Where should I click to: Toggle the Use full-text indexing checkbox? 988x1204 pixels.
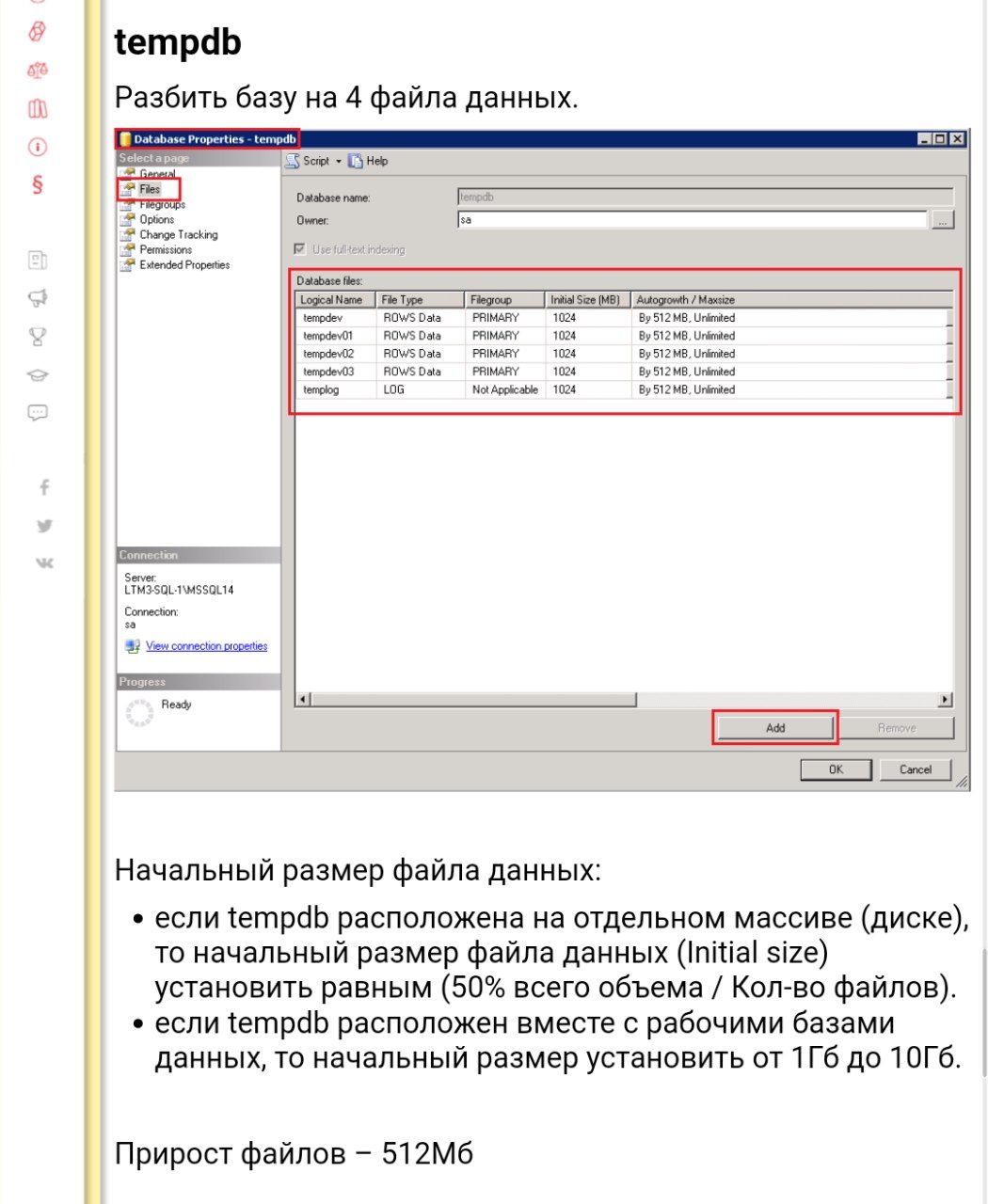pos(300,249)
